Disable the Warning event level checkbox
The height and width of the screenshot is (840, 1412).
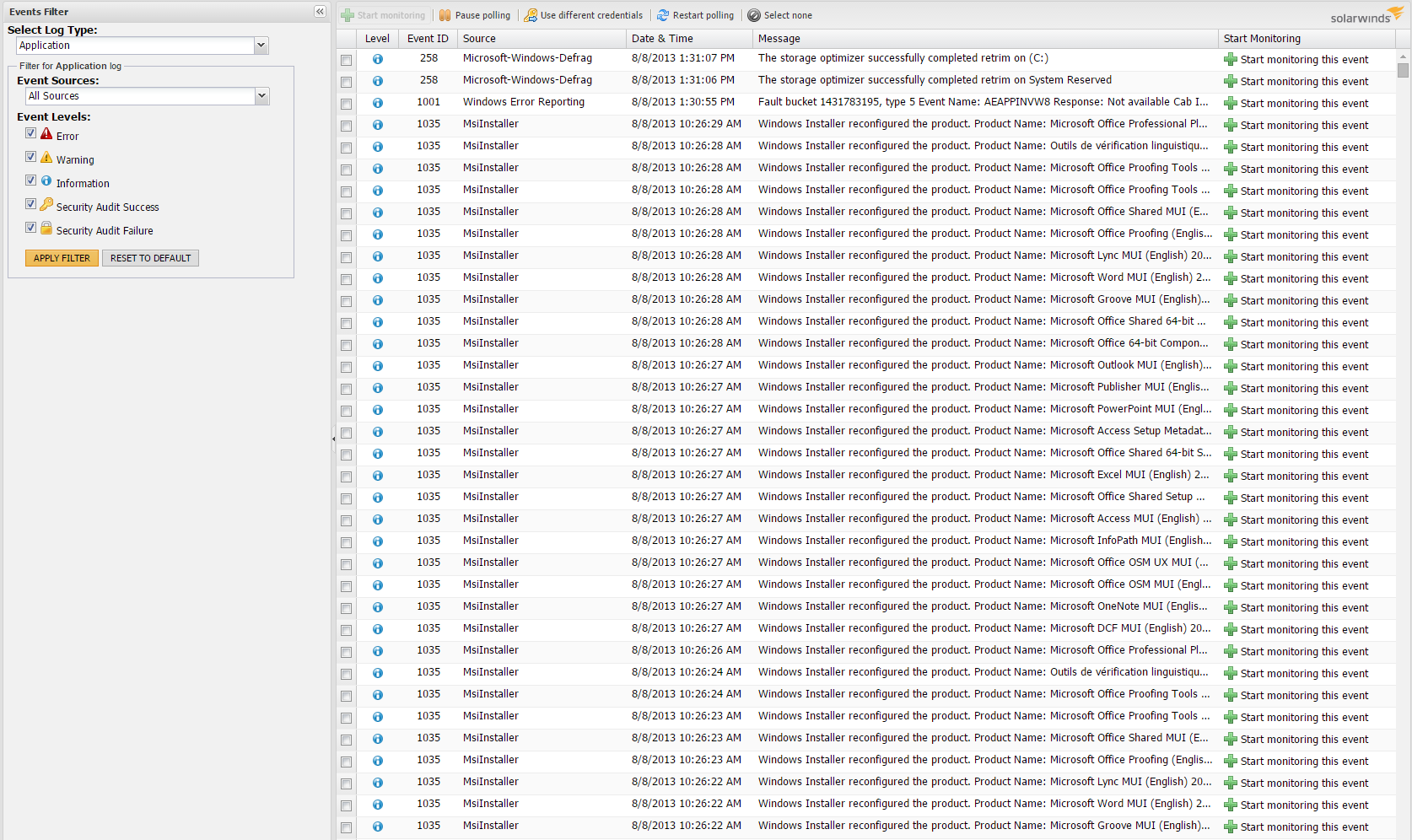pos(30,156)
